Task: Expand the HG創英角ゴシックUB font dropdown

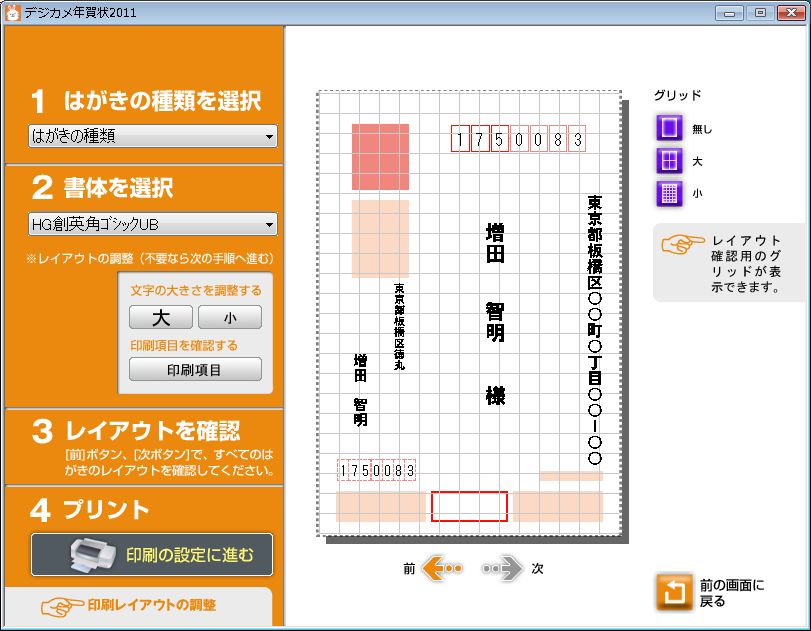Action: tap(153, 224)
